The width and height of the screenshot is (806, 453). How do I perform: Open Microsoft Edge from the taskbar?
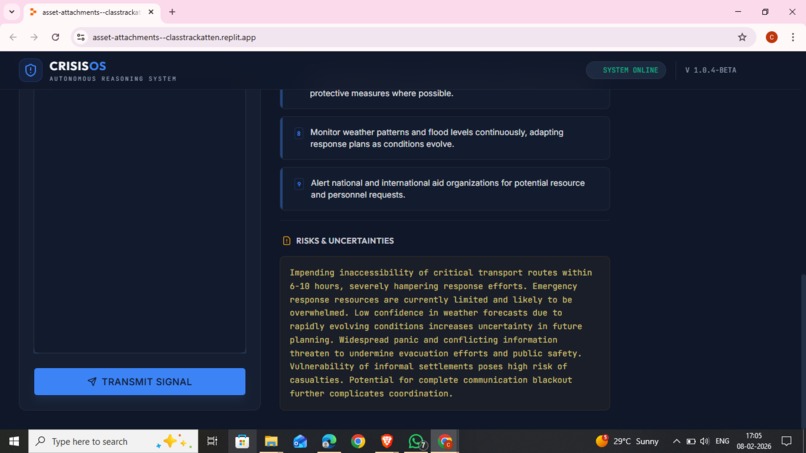tap(329, 441)
